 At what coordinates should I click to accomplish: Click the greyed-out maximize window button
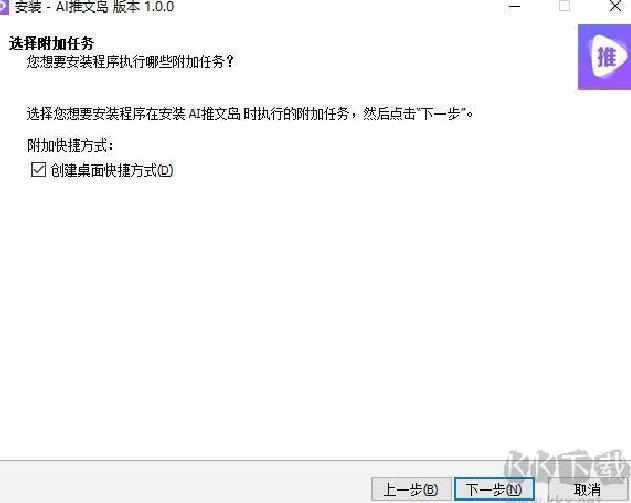[564, 6]
